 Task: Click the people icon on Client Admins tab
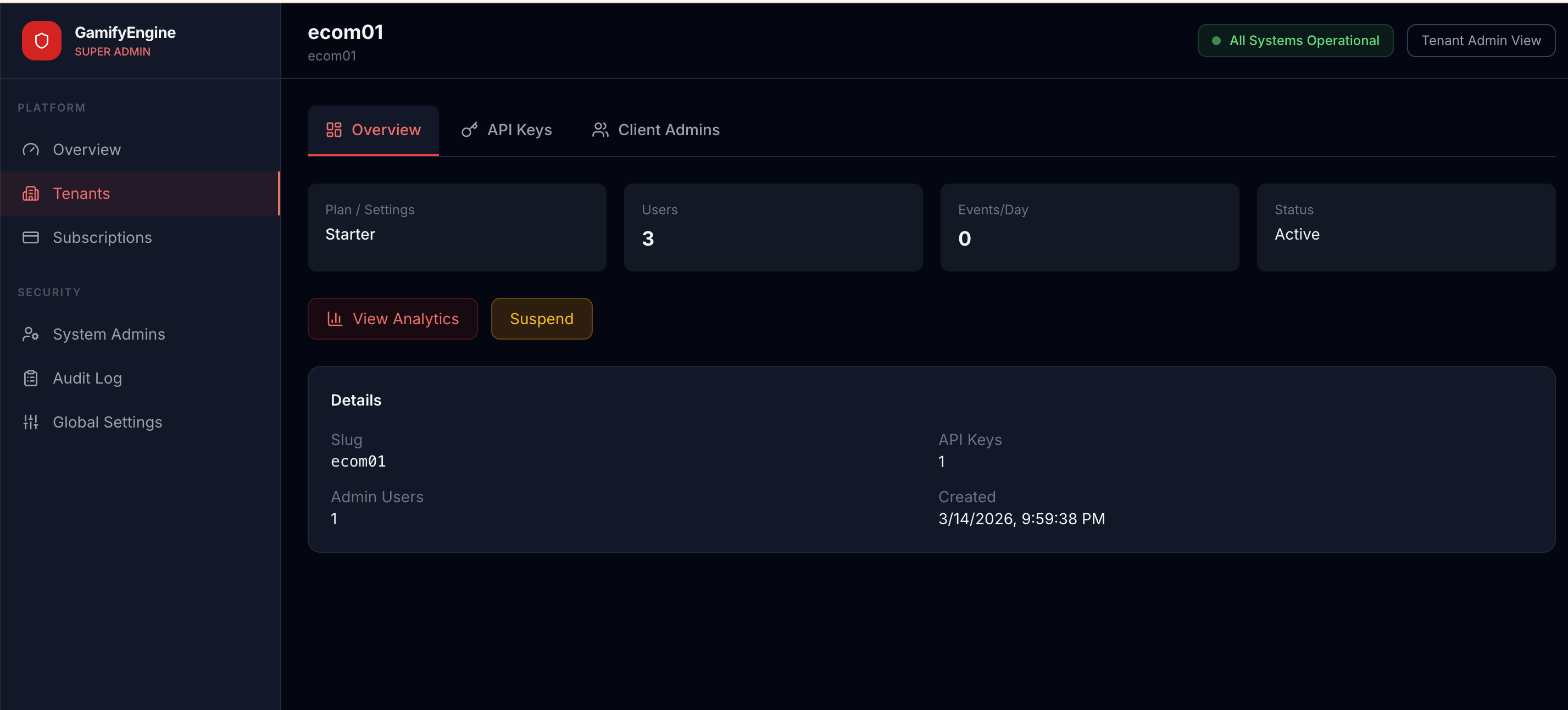coord(600,130)
